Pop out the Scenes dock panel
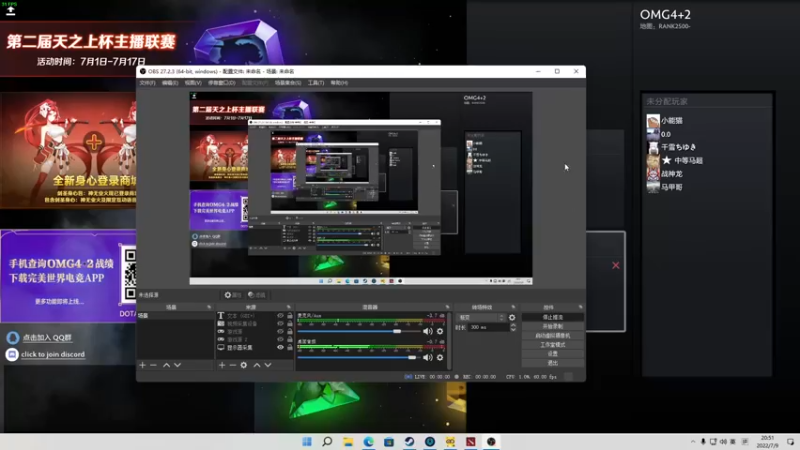The width and height of the screenshot is (800, 450). (x=209, y=307)
